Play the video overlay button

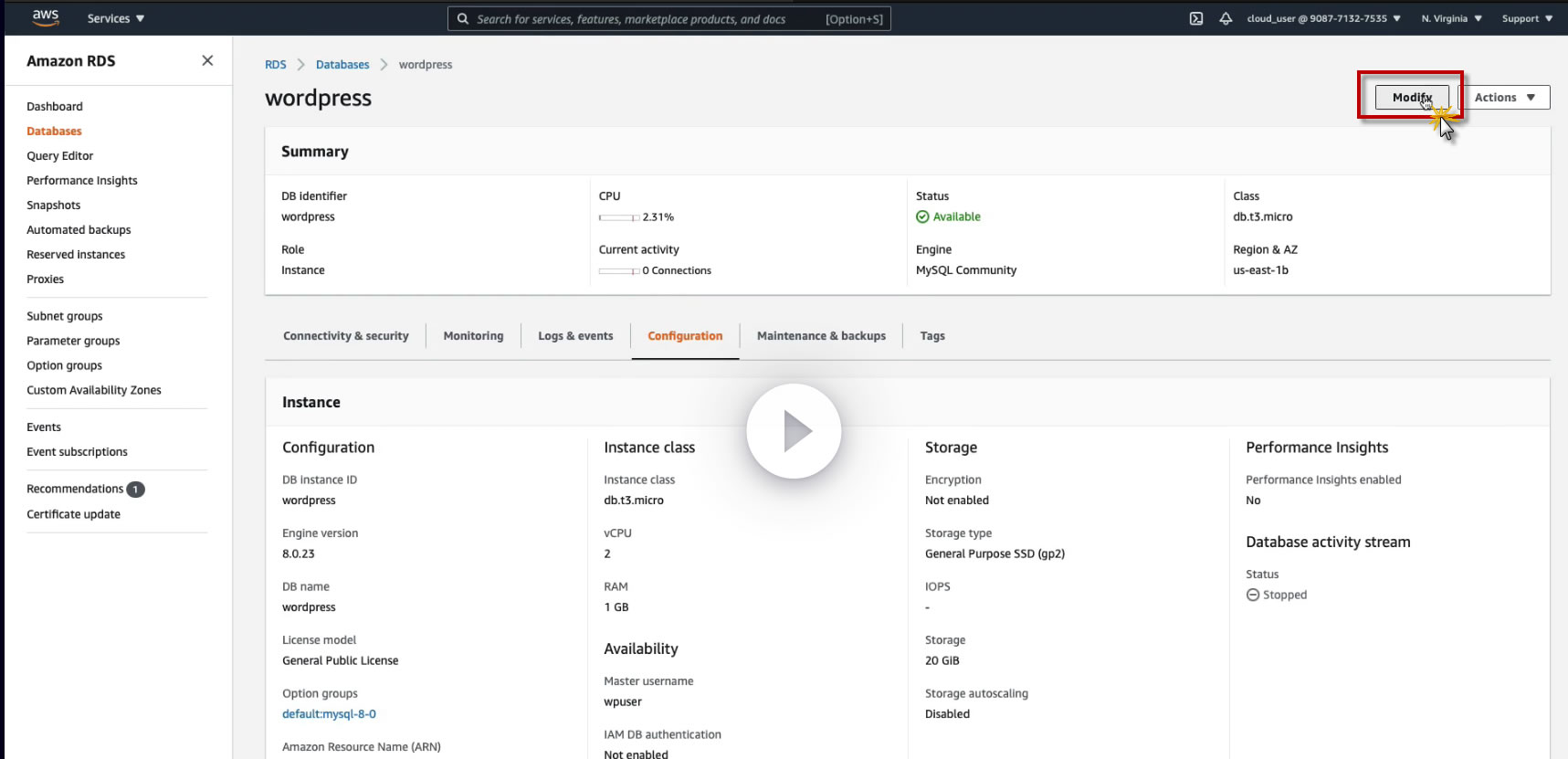coord(794,431)
